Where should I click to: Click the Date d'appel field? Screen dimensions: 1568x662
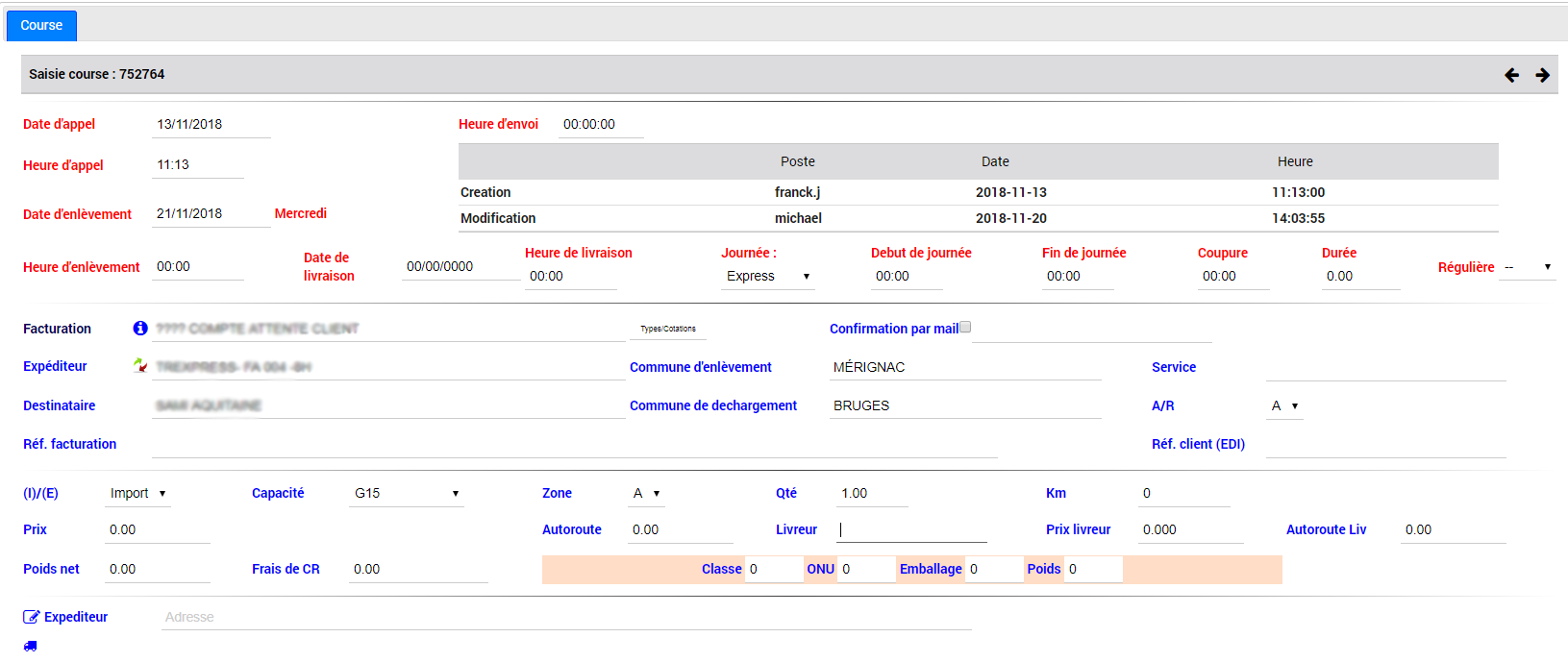tap(212, 125)
